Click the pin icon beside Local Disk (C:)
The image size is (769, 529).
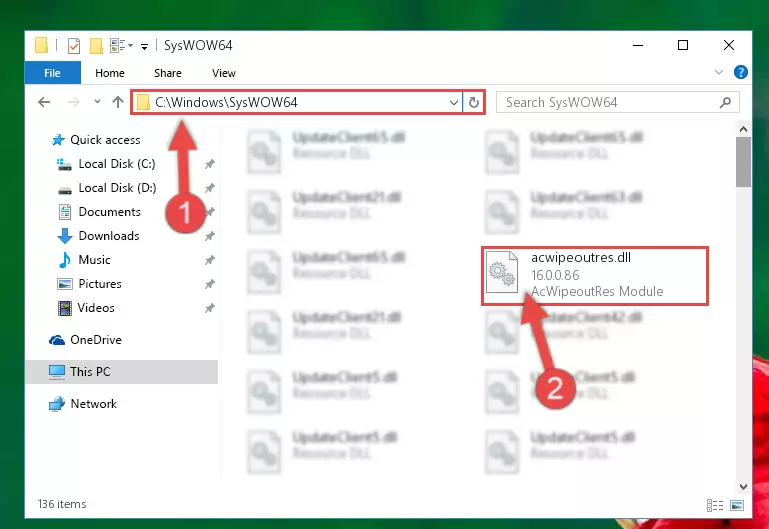coord(210,164)
